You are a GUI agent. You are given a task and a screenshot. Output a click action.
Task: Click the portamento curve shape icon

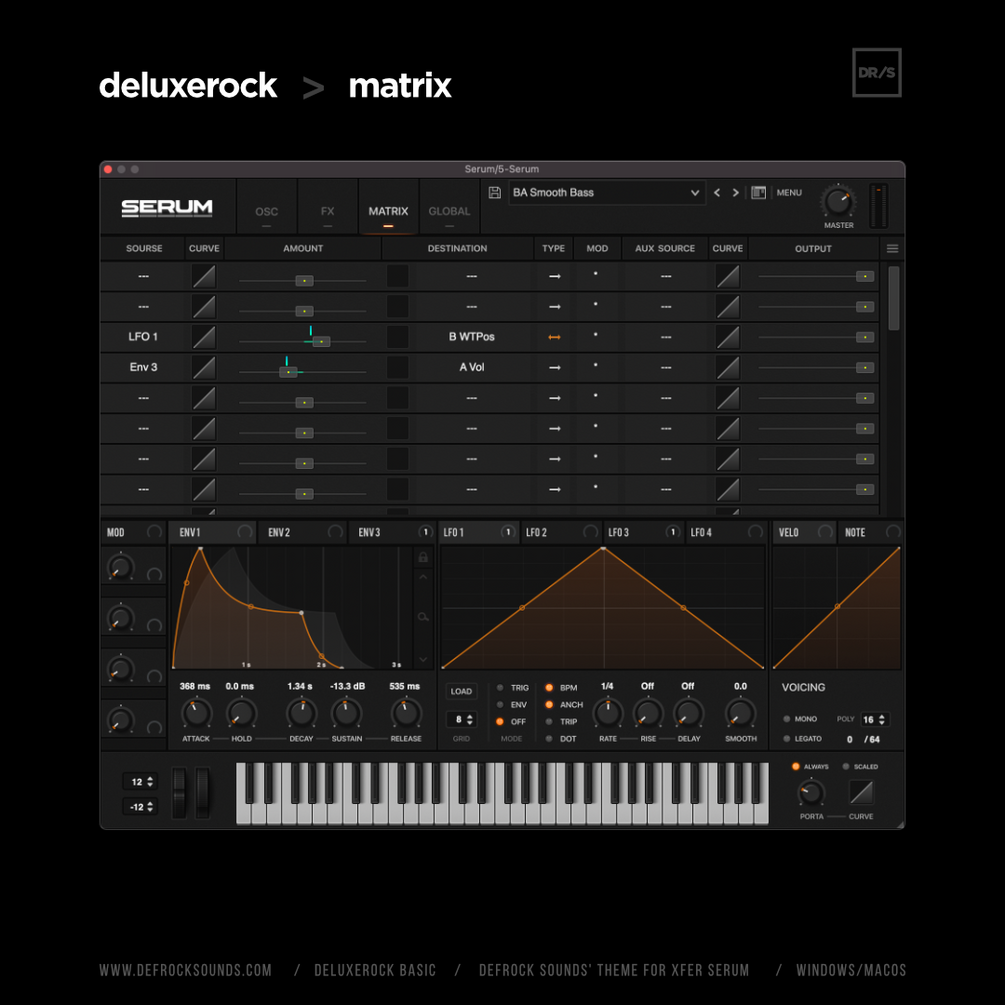tap(861, 792)
